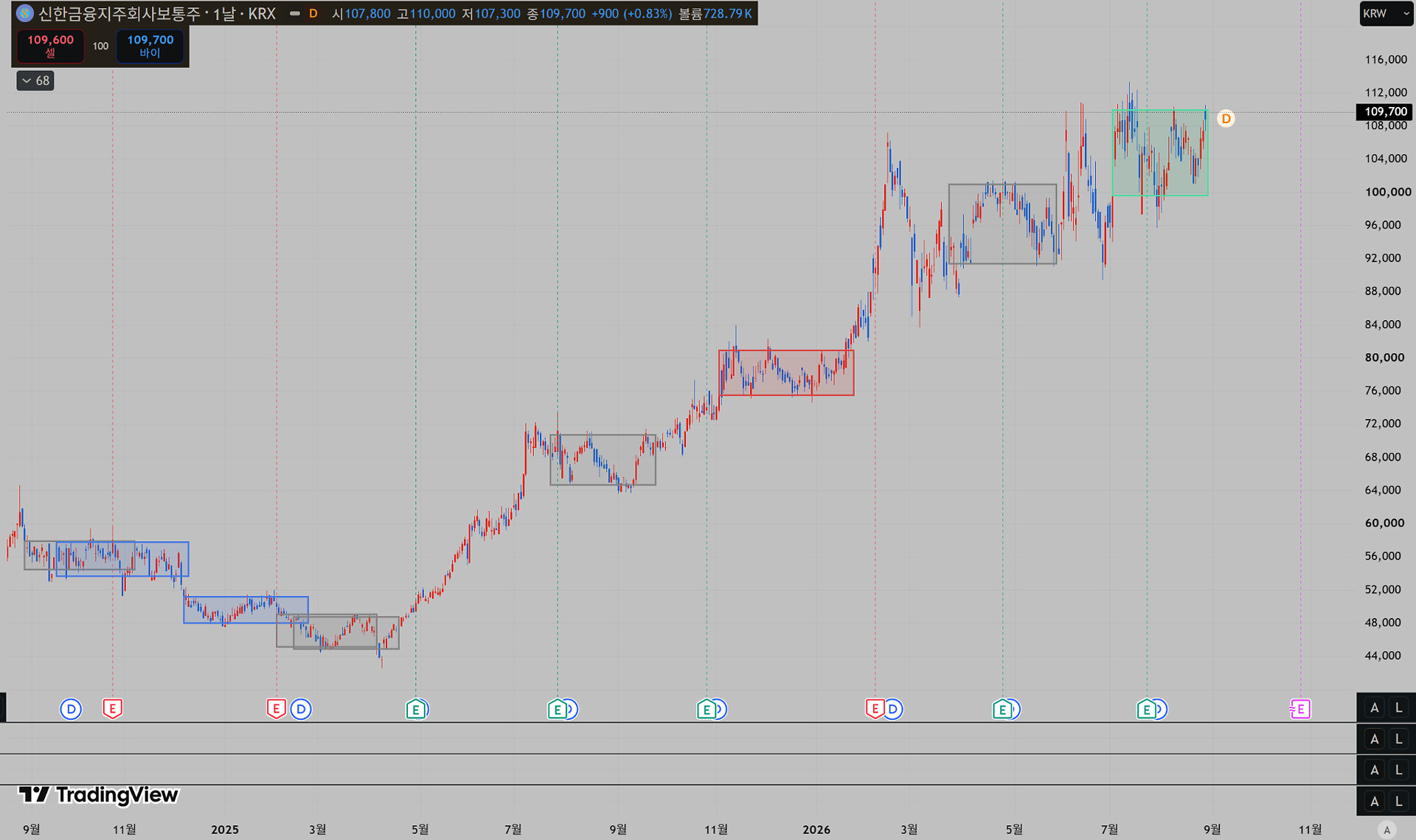Click the volume value 볼륨728.79K
The height and width of the screenshot is (840, 1416).
[715, 13]
